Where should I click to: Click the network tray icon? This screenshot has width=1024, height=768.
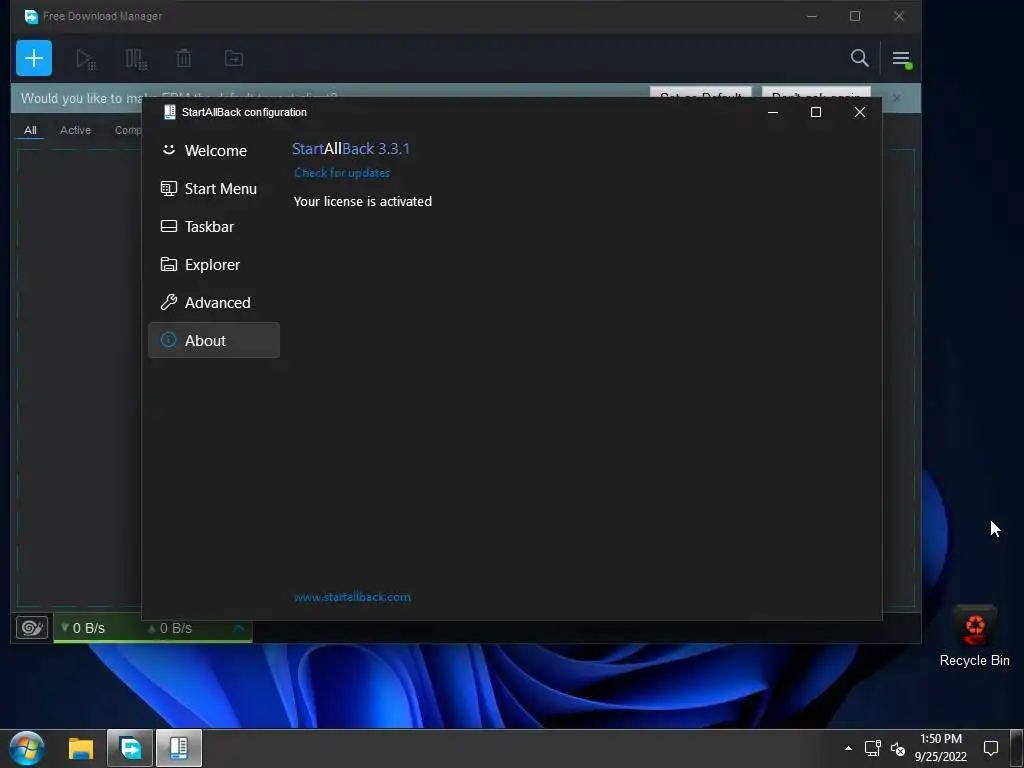tap(872, 748)
